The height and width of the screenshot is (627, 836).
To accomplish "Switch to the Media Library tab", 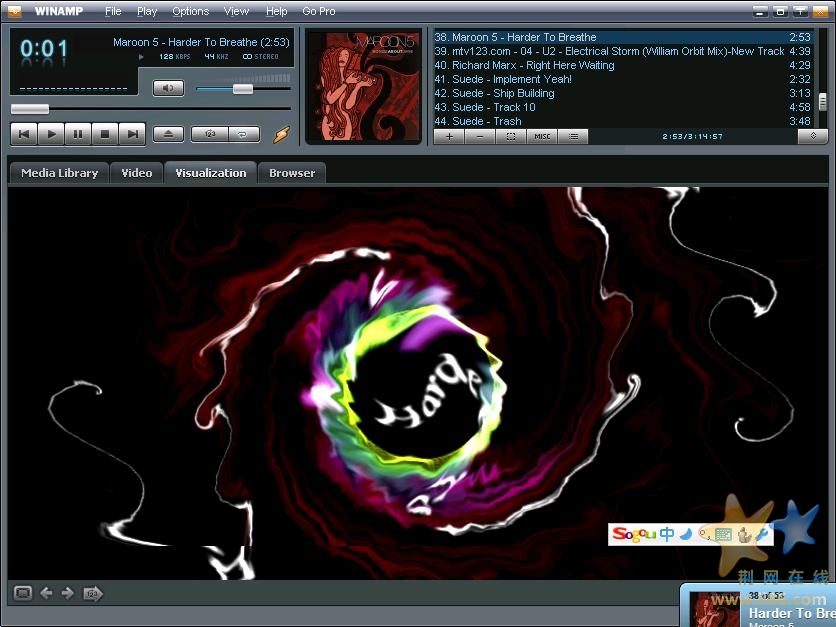I will tap(59, 173).
